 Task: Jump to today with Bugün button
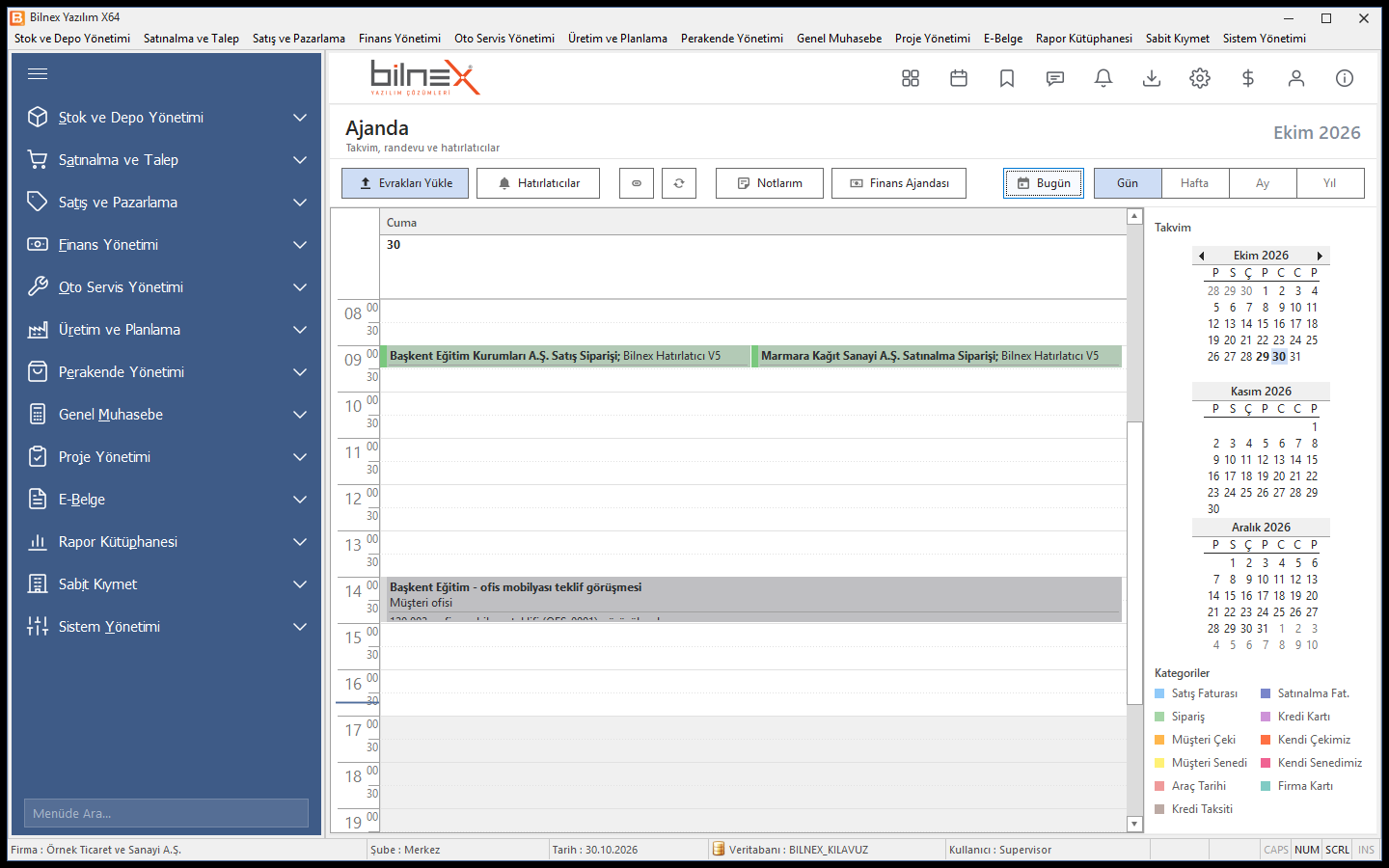[x=1044, y=183]
